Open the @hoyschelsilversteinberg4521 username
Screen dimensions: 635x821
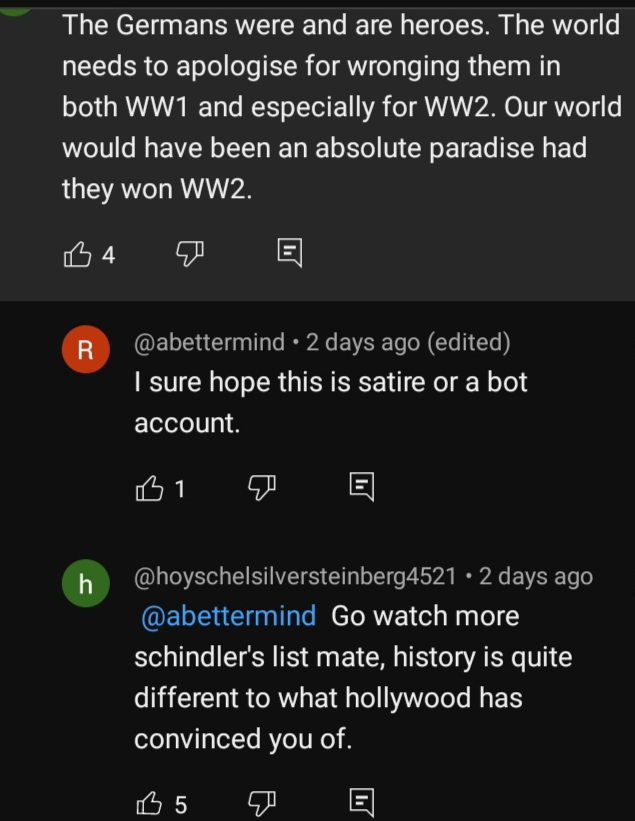coord(295,576)
